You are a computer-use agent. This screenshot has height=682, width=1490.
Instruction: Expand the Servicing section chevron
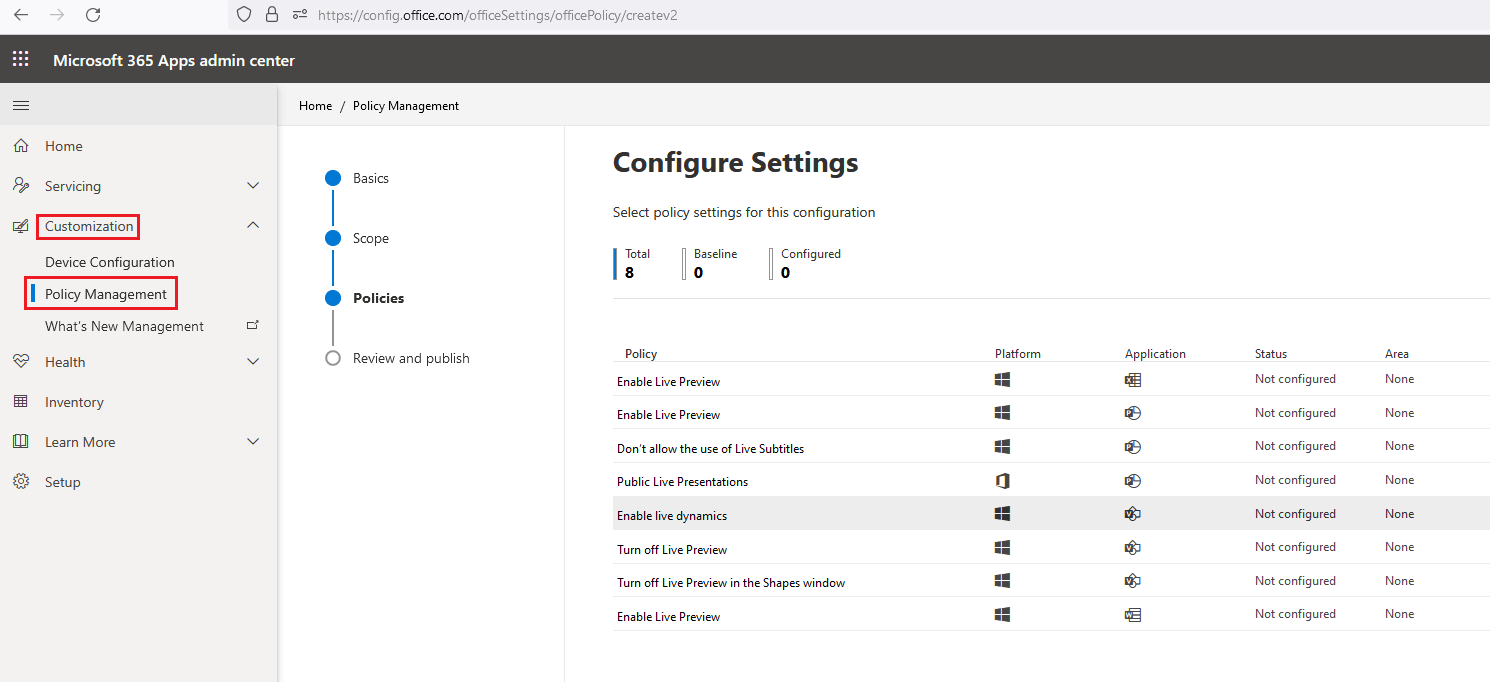(x=253, y=186)
